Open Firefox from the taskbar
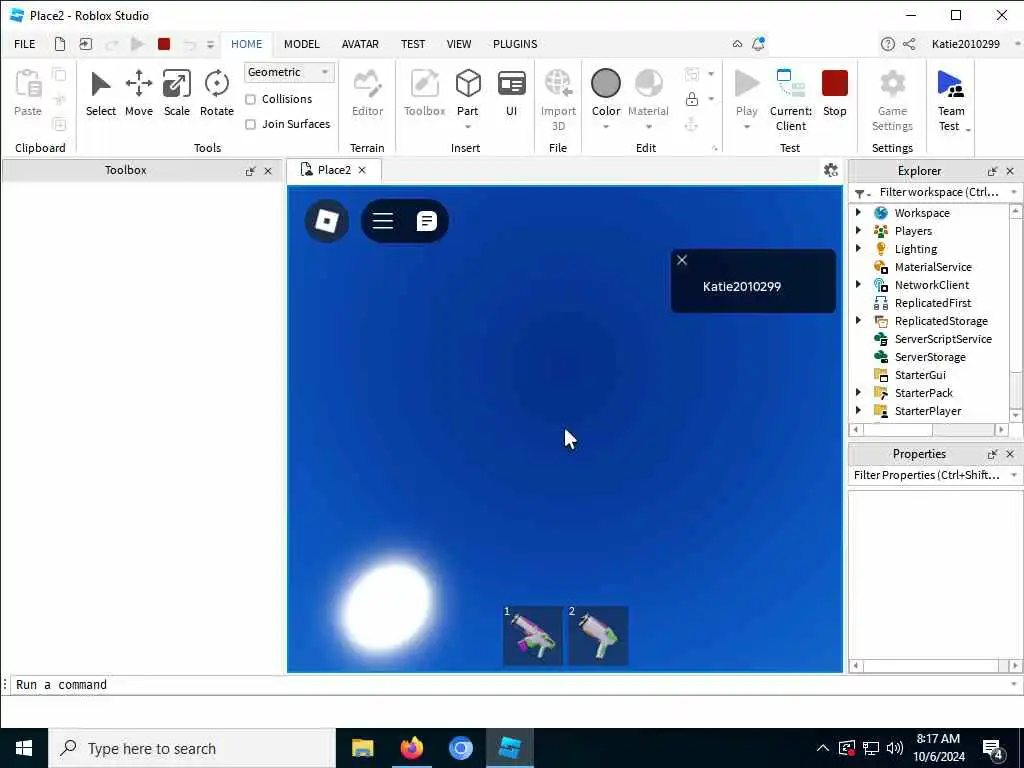 coord(411,748)
